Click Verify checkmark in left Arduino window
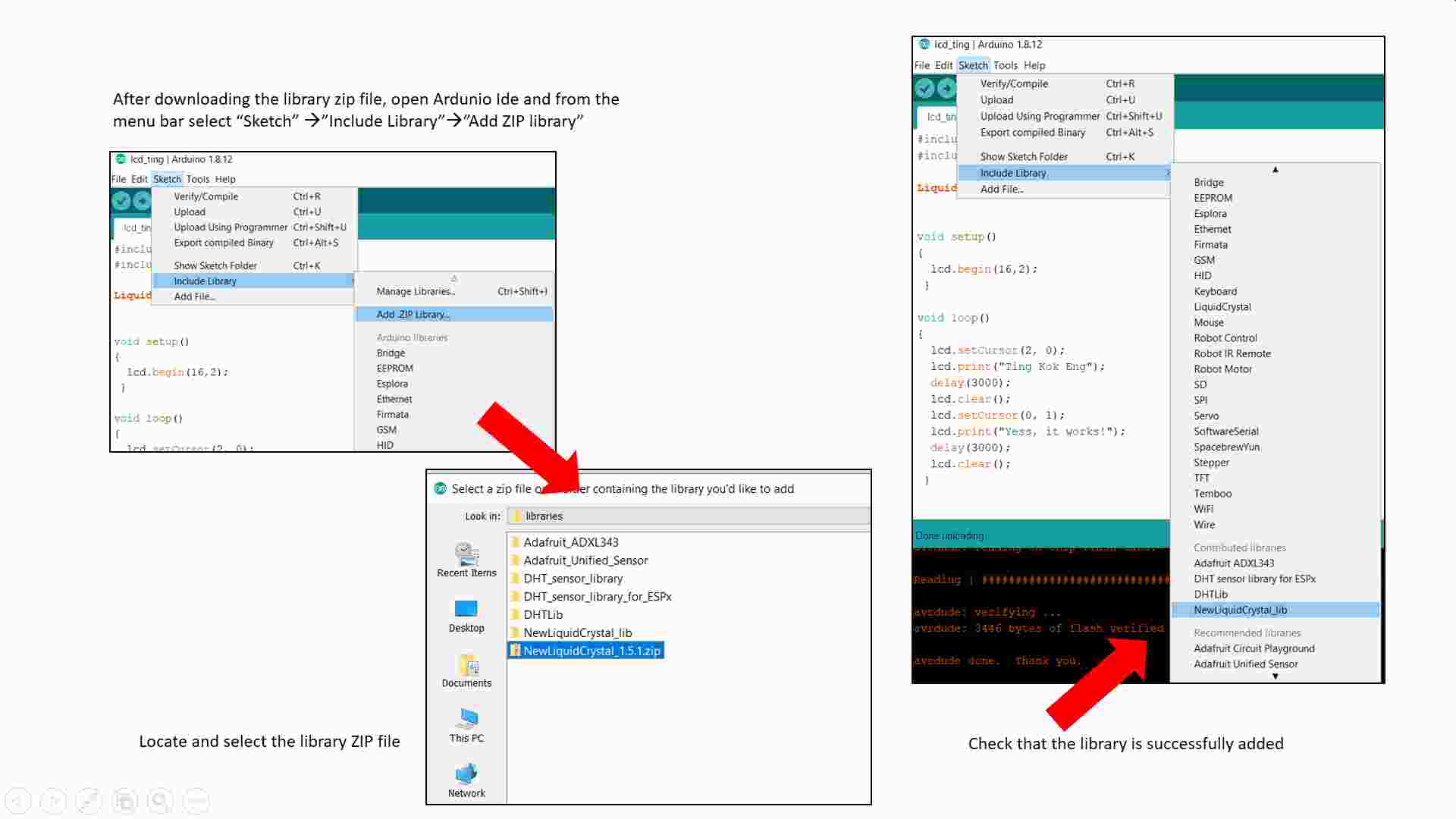The width and height of the screenshot is (1456, 819). click(x=121, y=201)
